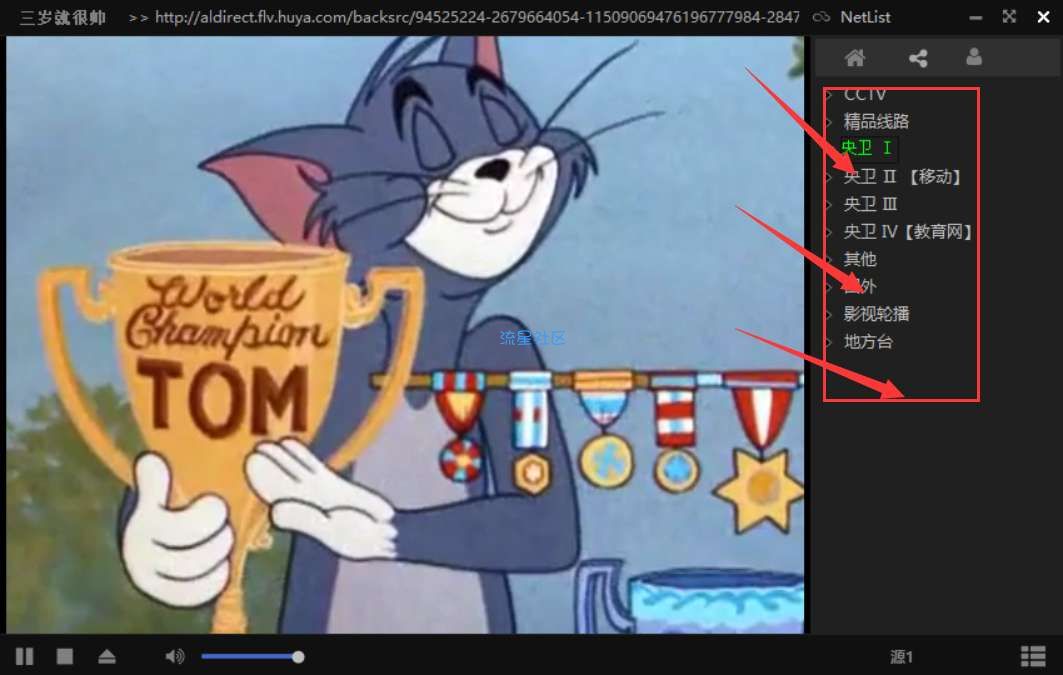Open the NetList label
Viewport: 1063px width, 675px height.
865,17
